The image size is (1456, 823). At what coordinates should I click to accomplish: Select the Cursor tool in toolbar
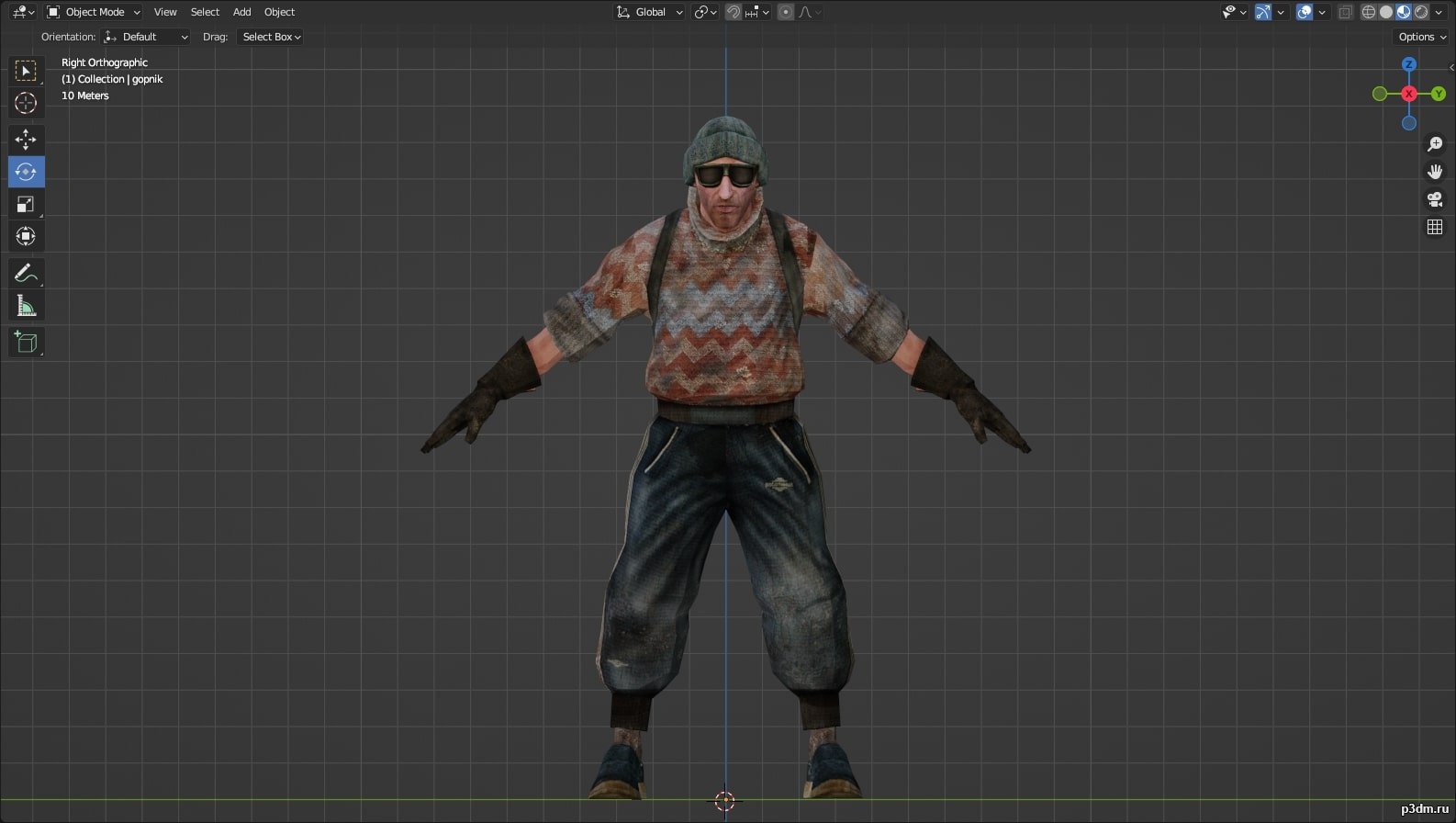pyautogui.click(x=26, y=103)
